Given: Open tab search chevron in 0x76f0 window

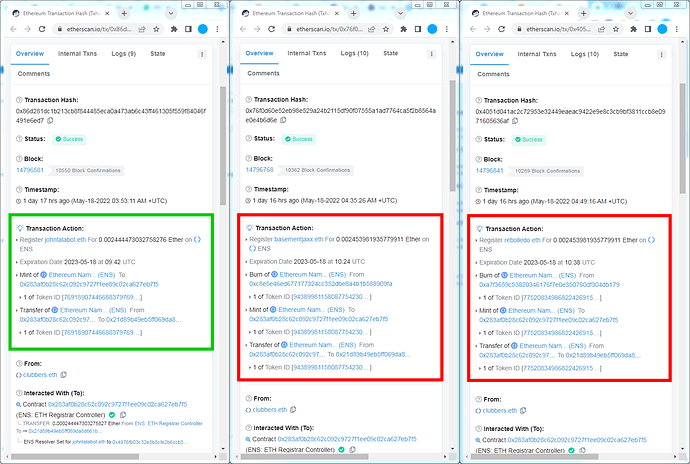Looking at the screenshot, I should (x=400, y=13).
